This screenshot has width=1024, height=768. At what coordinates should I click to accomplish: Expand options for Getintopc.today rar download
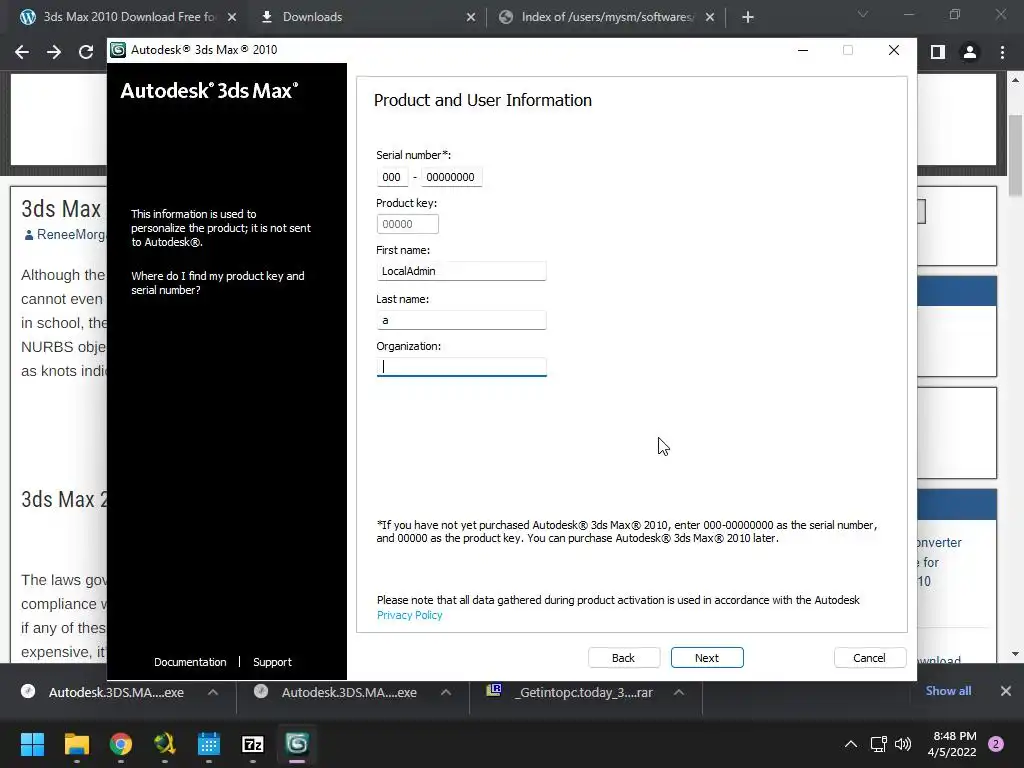click(679, 692)
